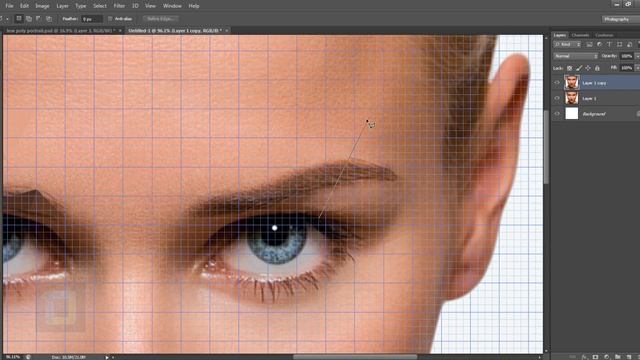Select Layers panel tab
640x360 pixels.
click(x=560, y=36)
